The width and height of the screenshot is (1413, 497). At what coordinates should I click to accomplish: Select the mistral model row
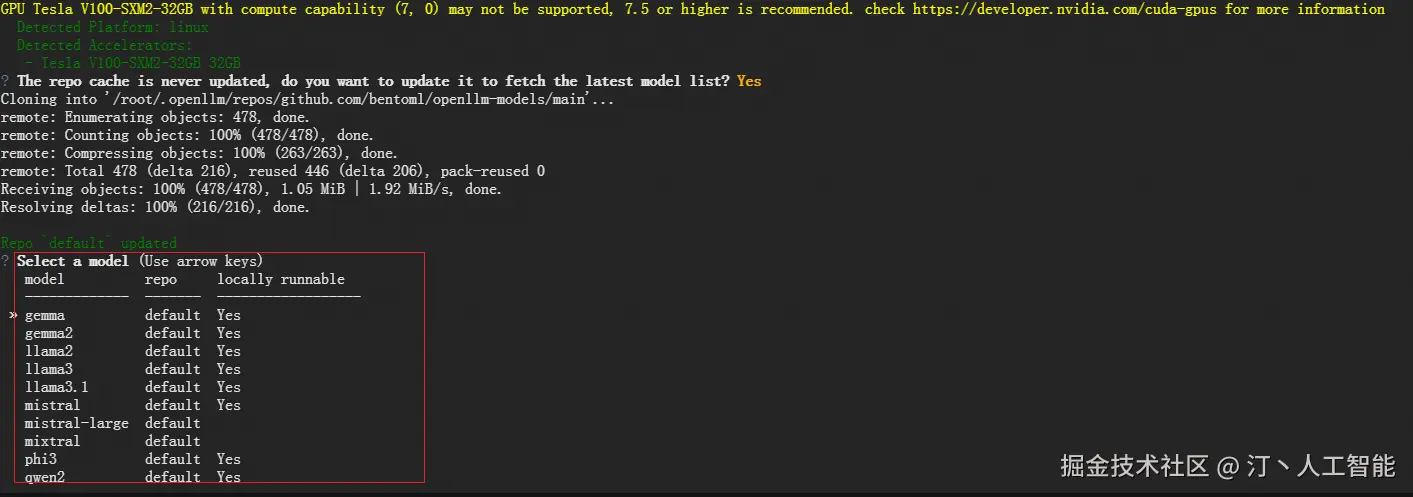pos(53,405)
